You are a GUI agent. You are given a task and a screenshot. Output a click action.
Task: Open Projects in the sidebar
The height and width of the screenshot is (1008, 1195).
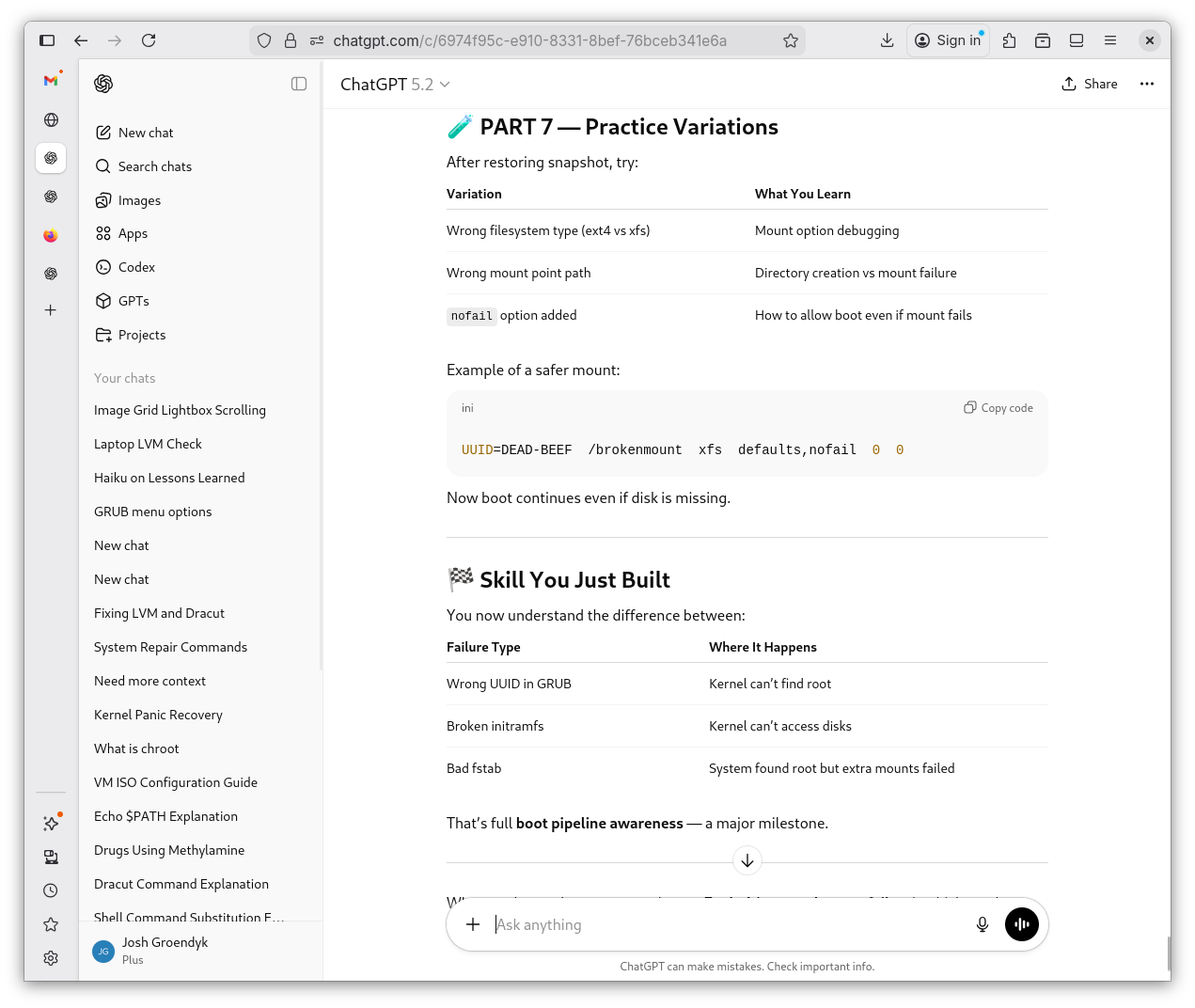[x=141, y=335]
